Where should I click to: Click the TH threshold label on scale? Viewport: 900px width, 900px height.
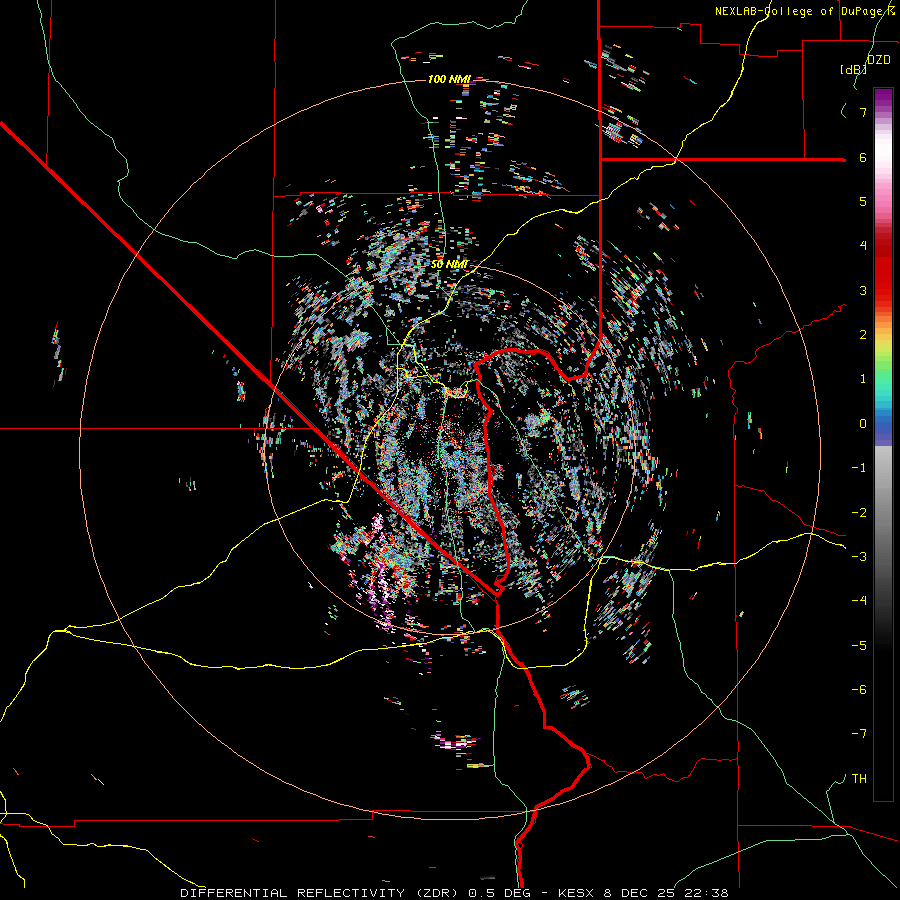click(859, 779)
